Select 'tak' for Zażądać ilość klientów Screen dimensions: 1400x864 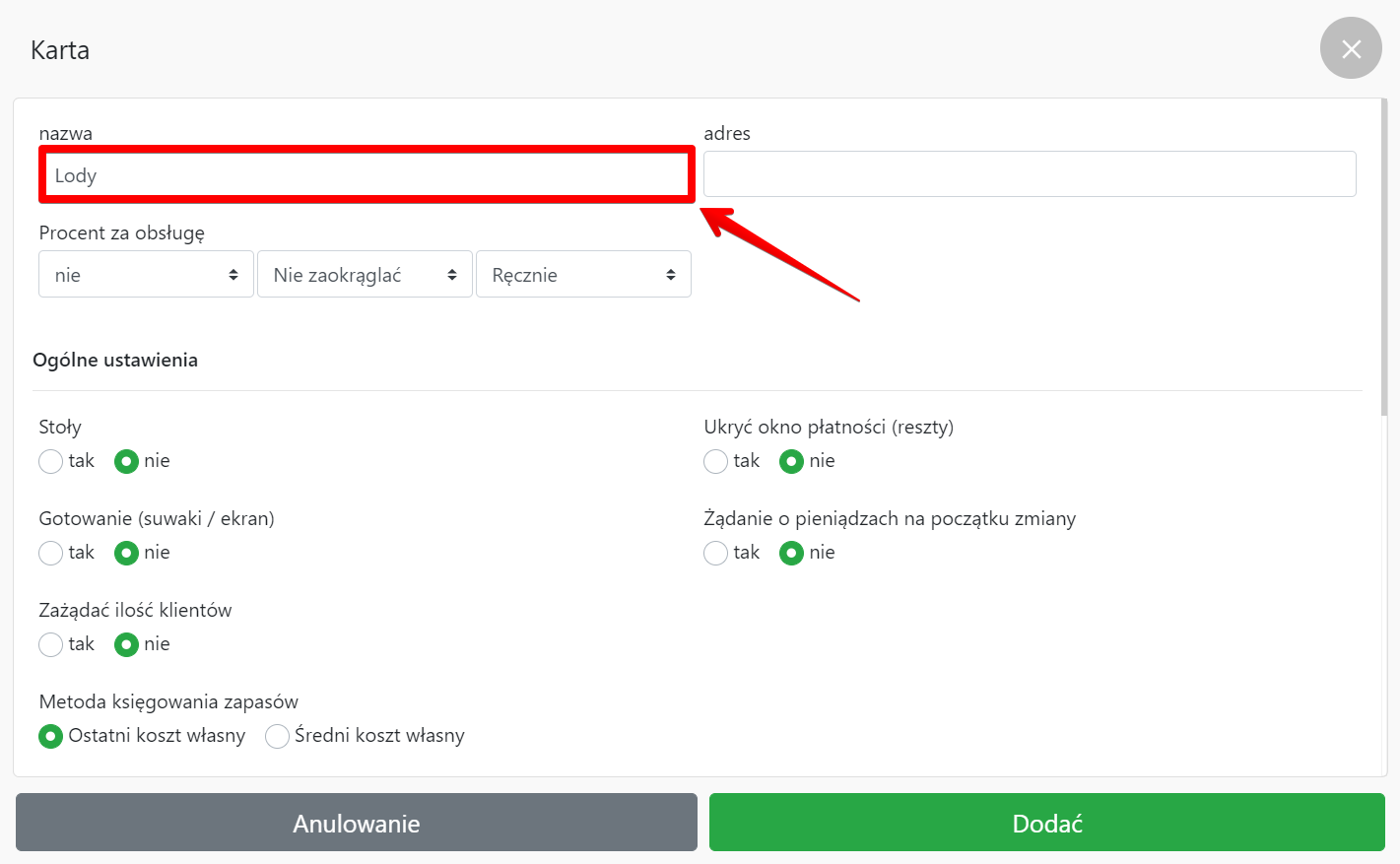click(x=51, y=644)
